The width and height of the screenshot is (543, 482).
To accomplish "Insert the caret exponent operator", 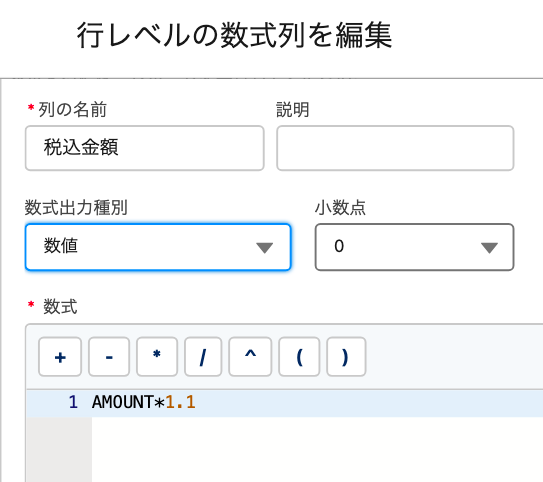I will pyautogui.click(x=250, y=357).
